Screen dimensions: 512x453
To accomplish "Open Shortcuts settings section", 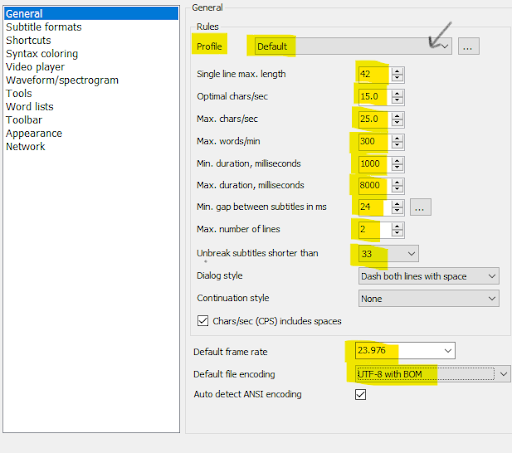I will [x=28, y=40].
